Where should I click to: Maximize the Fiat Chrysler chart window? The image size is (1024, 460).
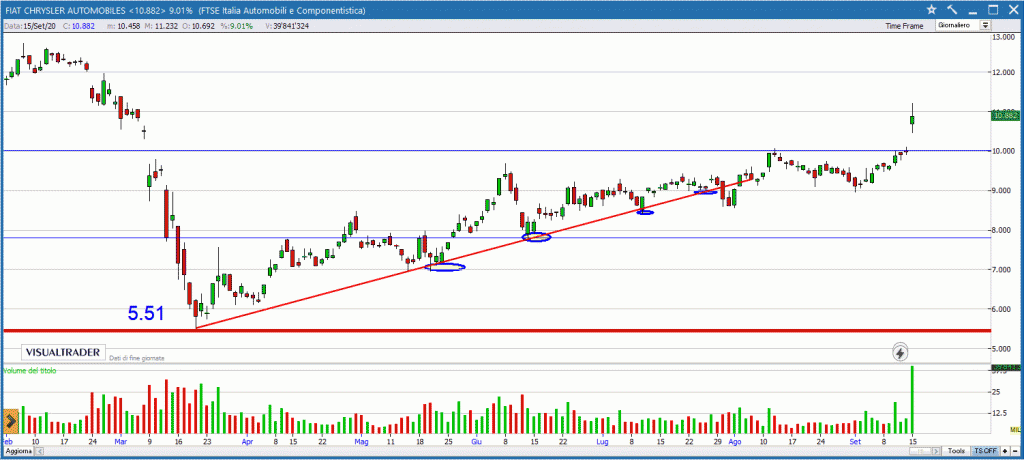(x=993, y=10)
